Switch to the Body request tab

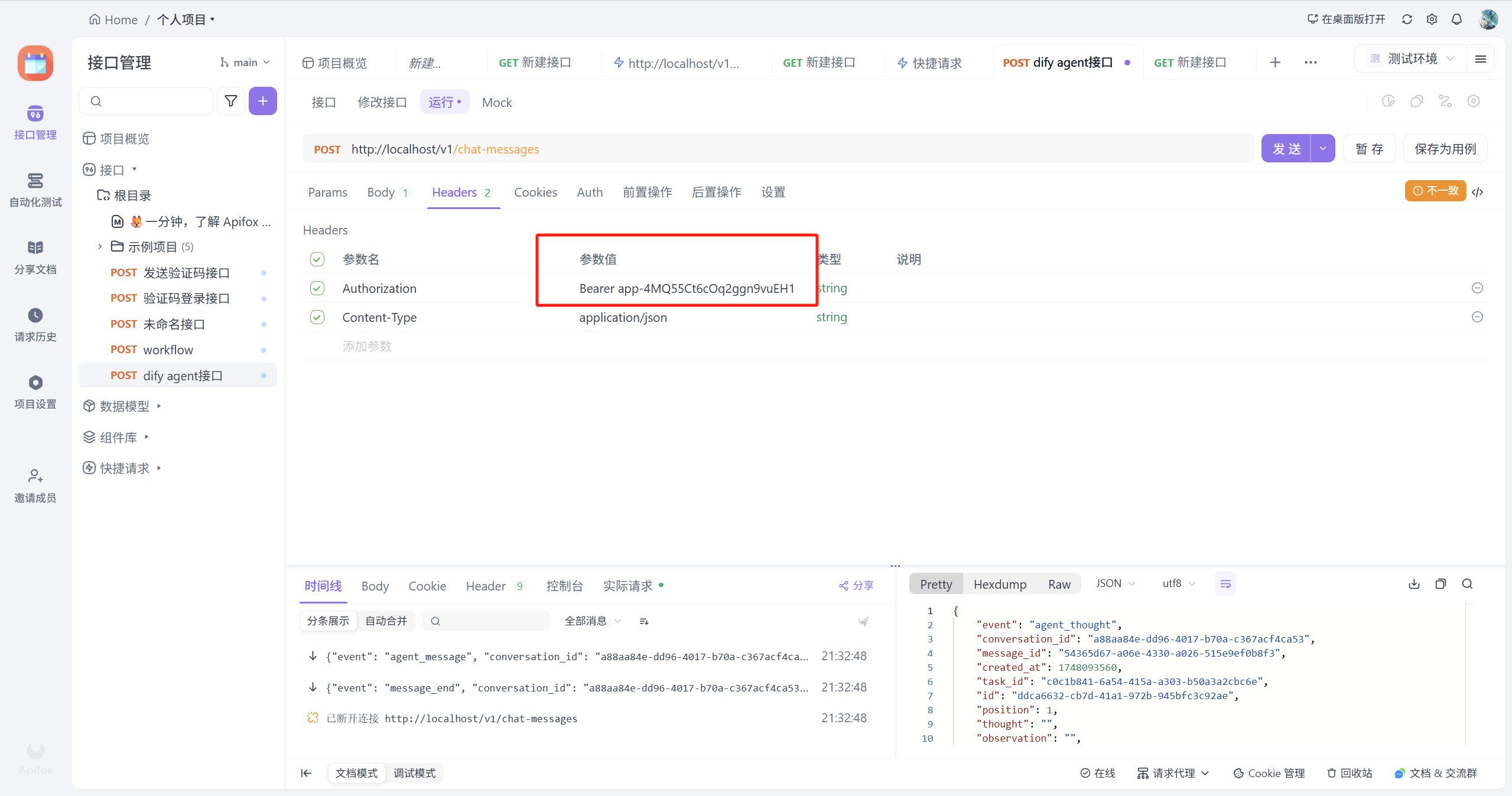381,193
